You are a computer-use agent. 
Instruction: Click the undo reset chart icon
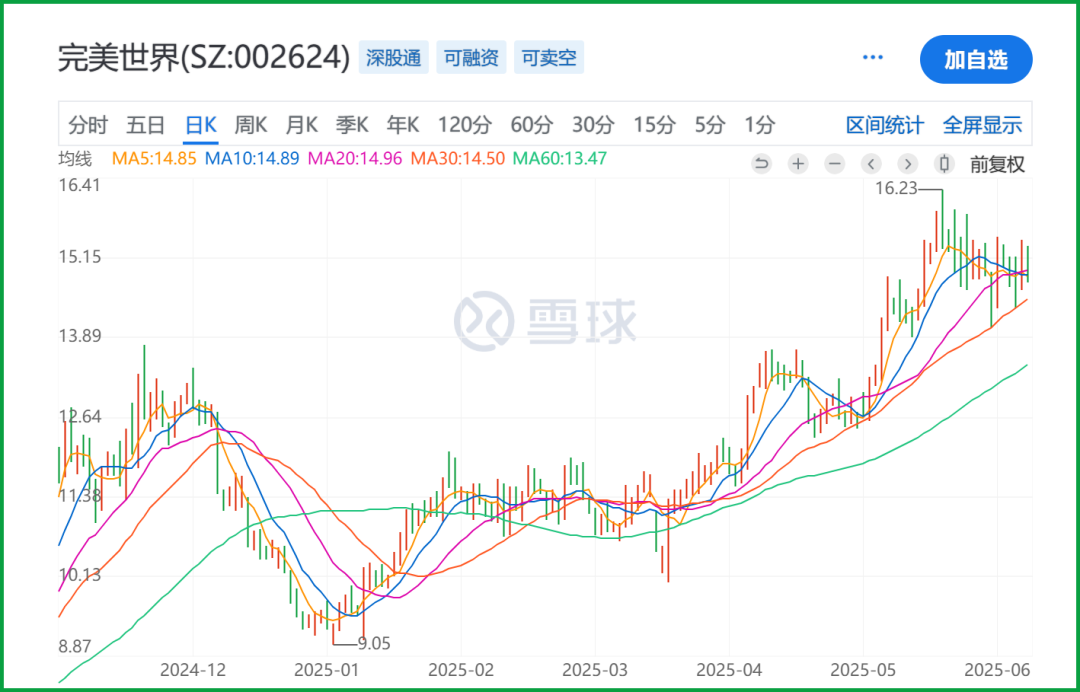pos(761,164)
